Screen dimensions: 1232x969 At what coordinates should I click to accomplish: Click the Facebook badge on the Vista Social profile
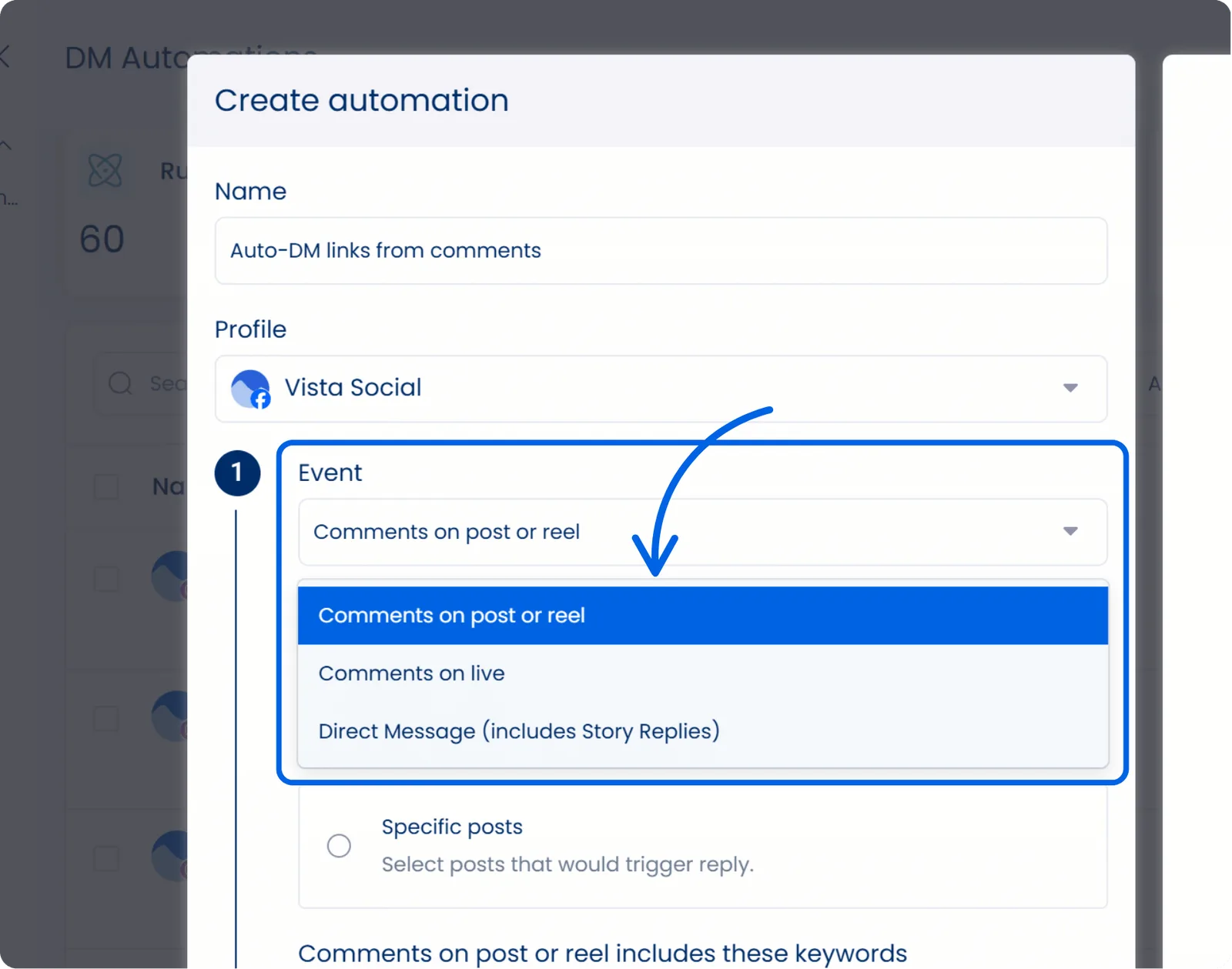[260, 401]
